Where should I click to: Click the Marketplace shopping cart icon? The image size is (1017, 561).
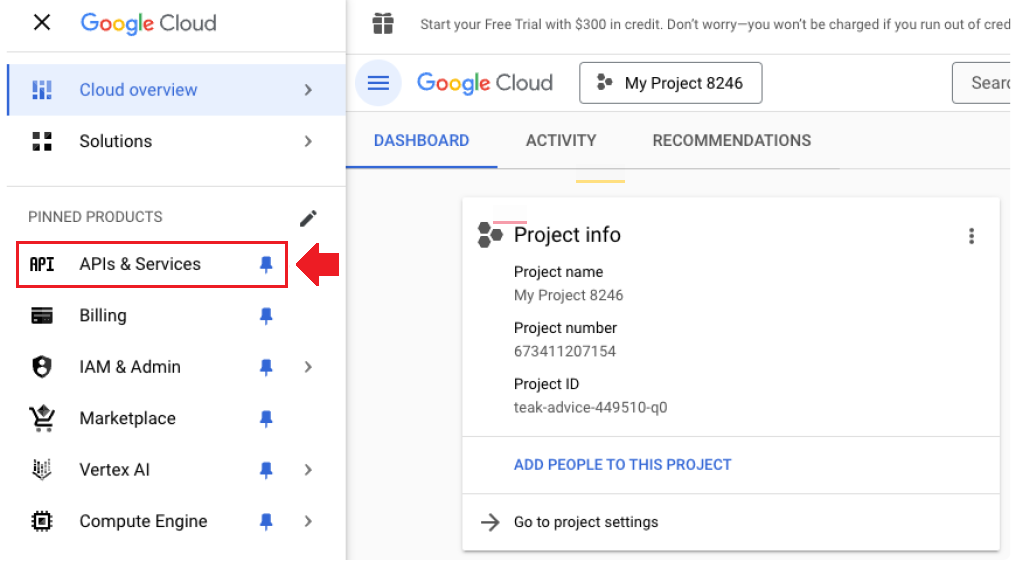42,418
